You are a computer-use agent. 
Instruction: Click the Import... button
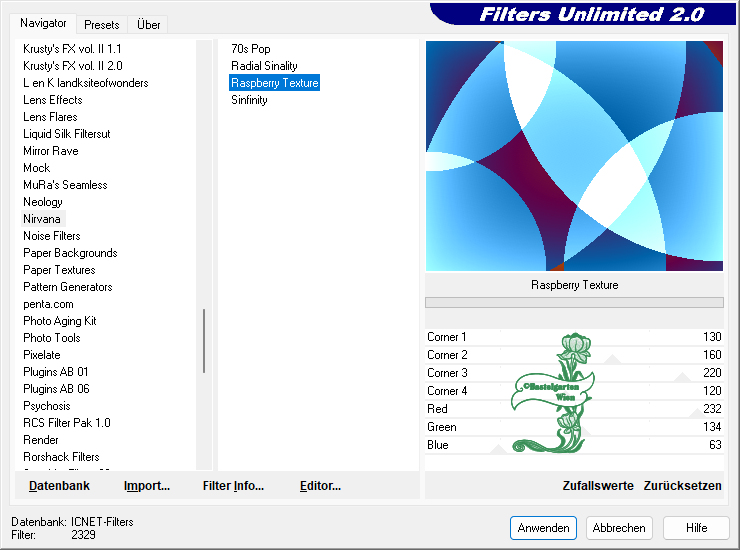(x=147, y=486)
